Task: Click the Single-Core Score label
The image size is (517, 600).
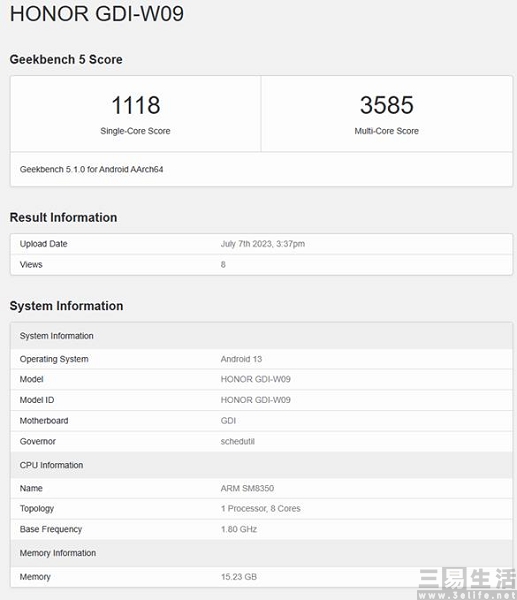Action: (x=135, y=131)
